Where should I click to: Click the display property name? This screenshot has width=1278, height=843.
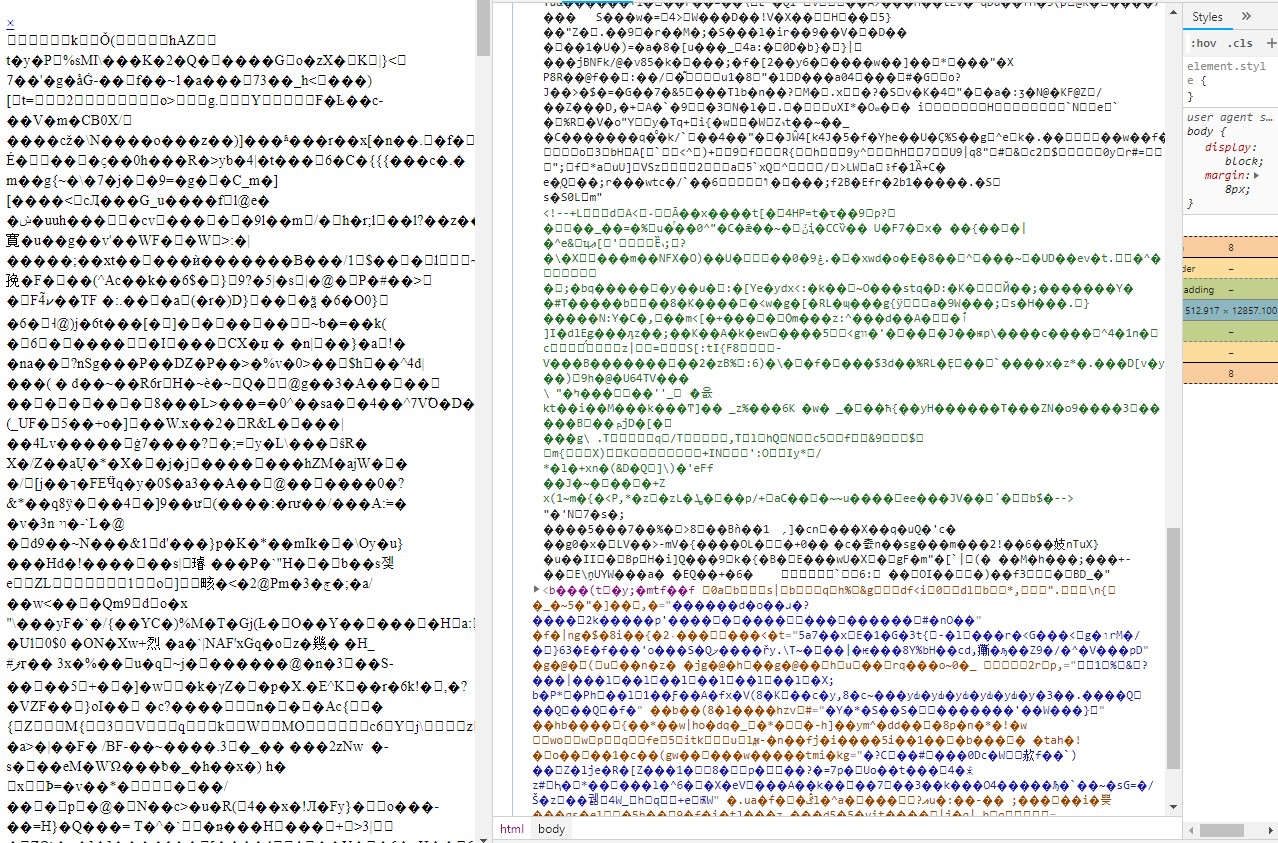pos(1228,146)
